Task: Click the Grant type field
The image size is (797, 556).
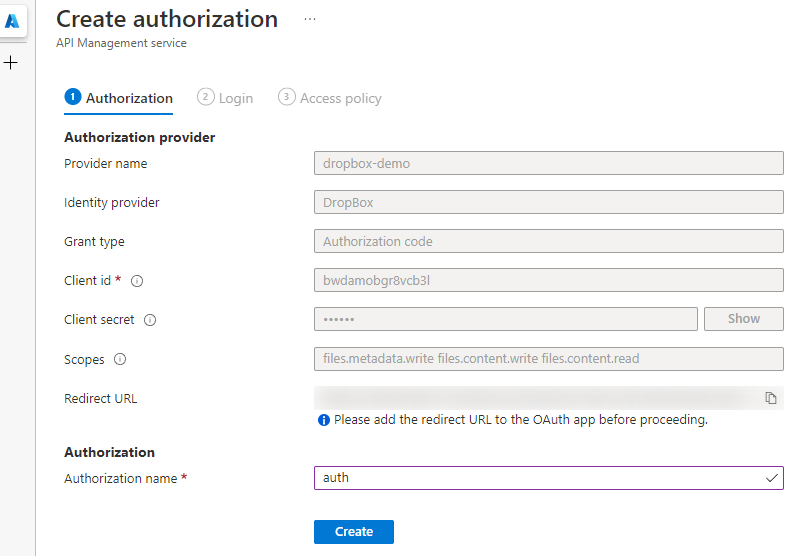Action: pyautogui.click(x=548, y=241)
